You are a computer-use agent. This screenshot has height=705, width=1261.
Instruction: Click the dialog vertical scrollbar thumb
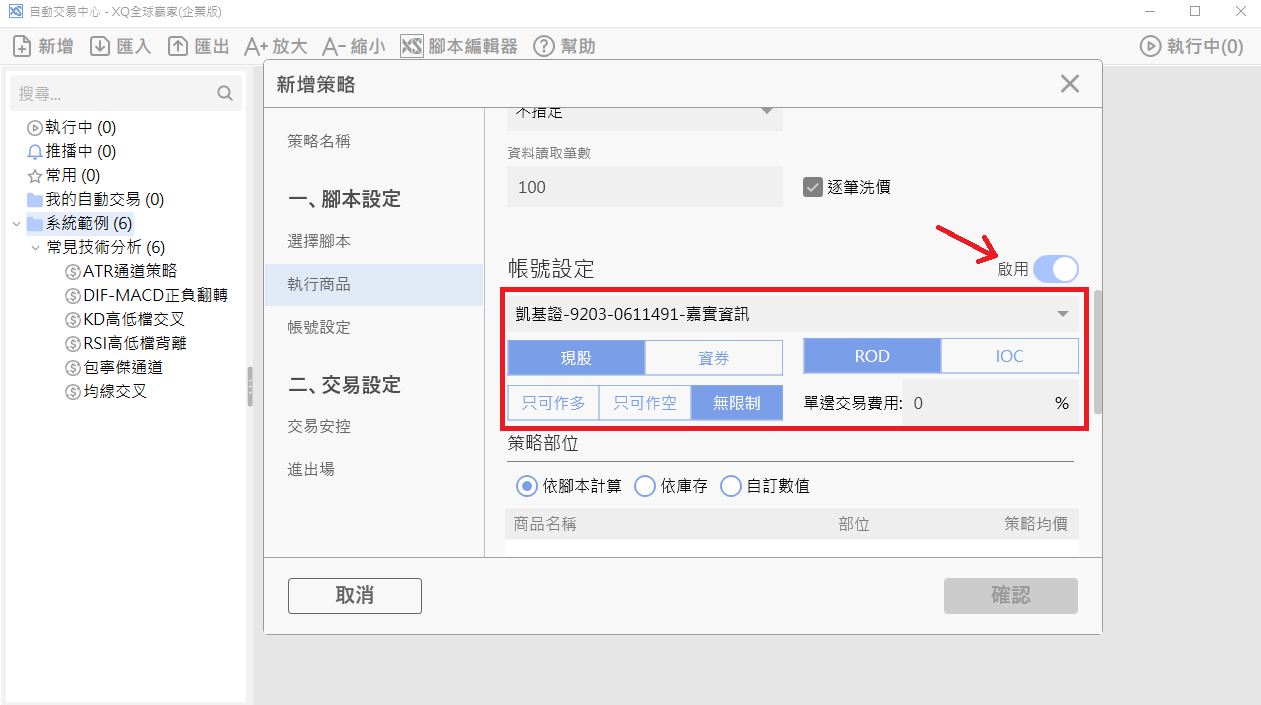click(x=1098, y=352)
